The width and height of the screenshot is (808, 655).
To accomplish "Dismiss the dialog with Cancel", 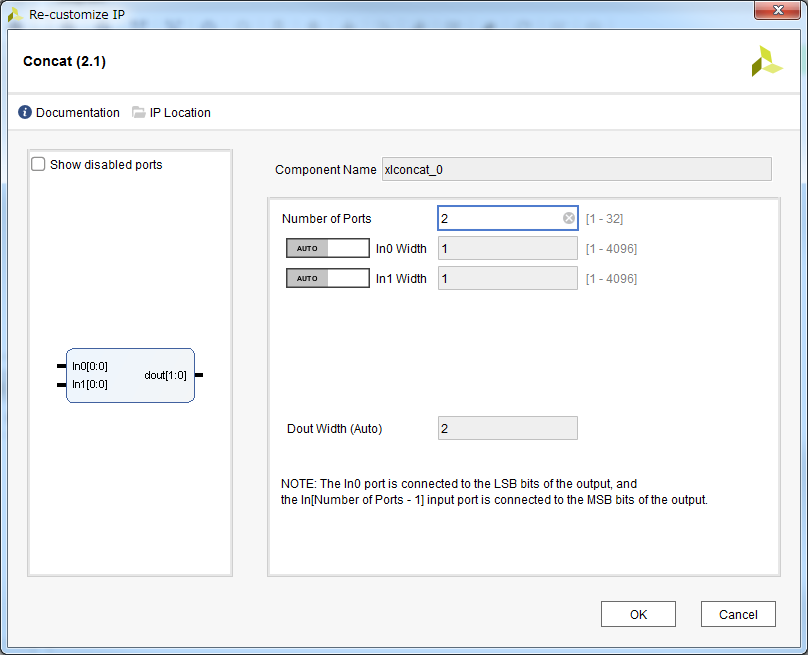I will click(738, 613).
